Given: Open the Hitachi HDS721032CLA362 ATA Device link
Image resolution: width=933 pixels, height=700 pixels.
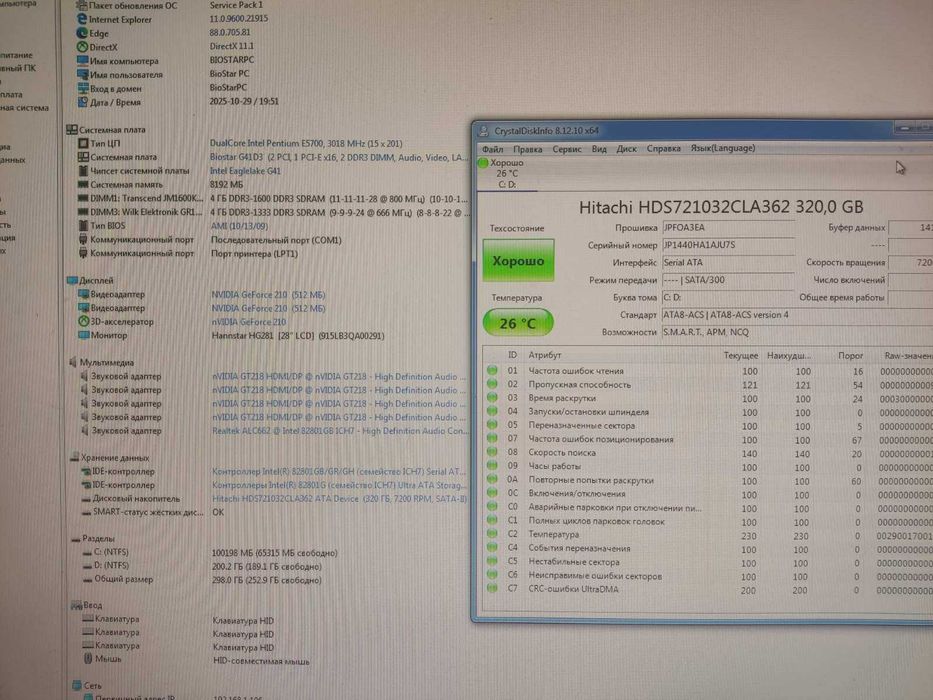Looking at the screenshot, I should point(339,499).
